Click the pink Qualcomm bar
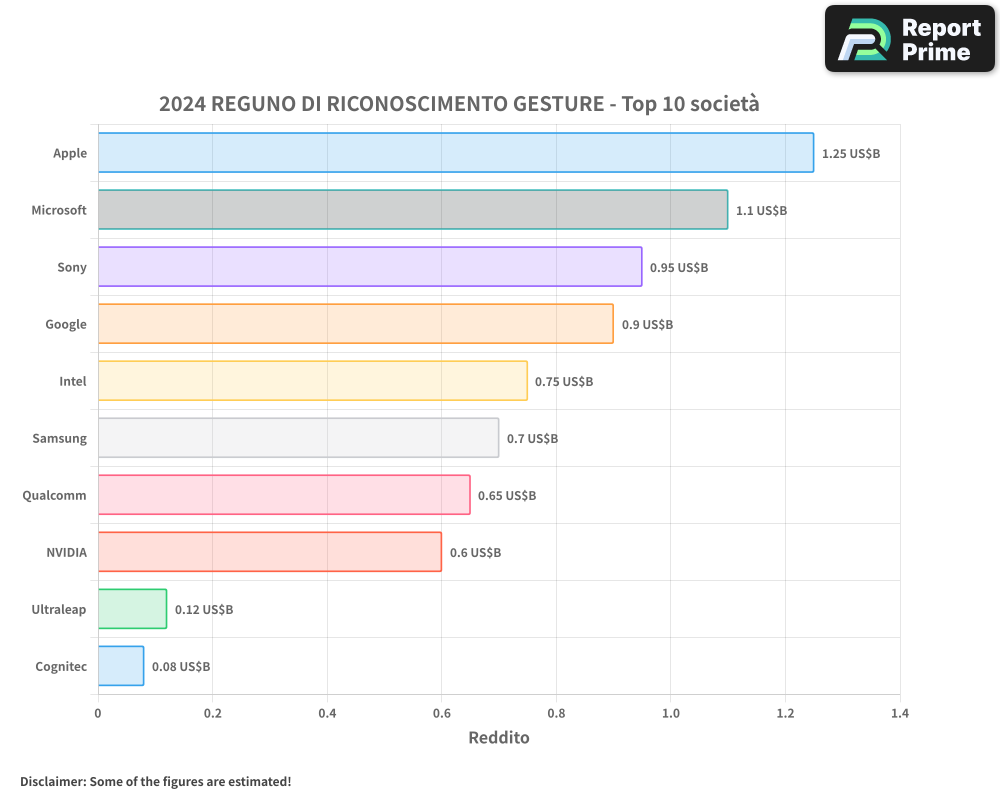 [x=284, y=495]
